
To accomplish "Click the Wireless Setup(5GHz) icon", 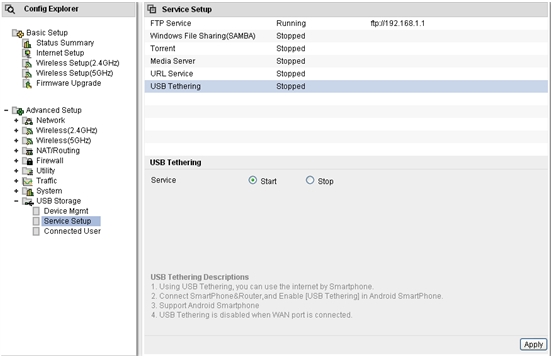I will 27,74.
